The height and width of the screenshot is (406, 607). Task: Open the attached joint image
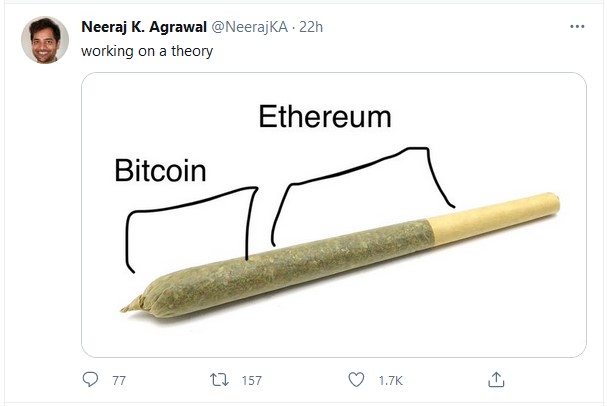click(x=334, y=215)
